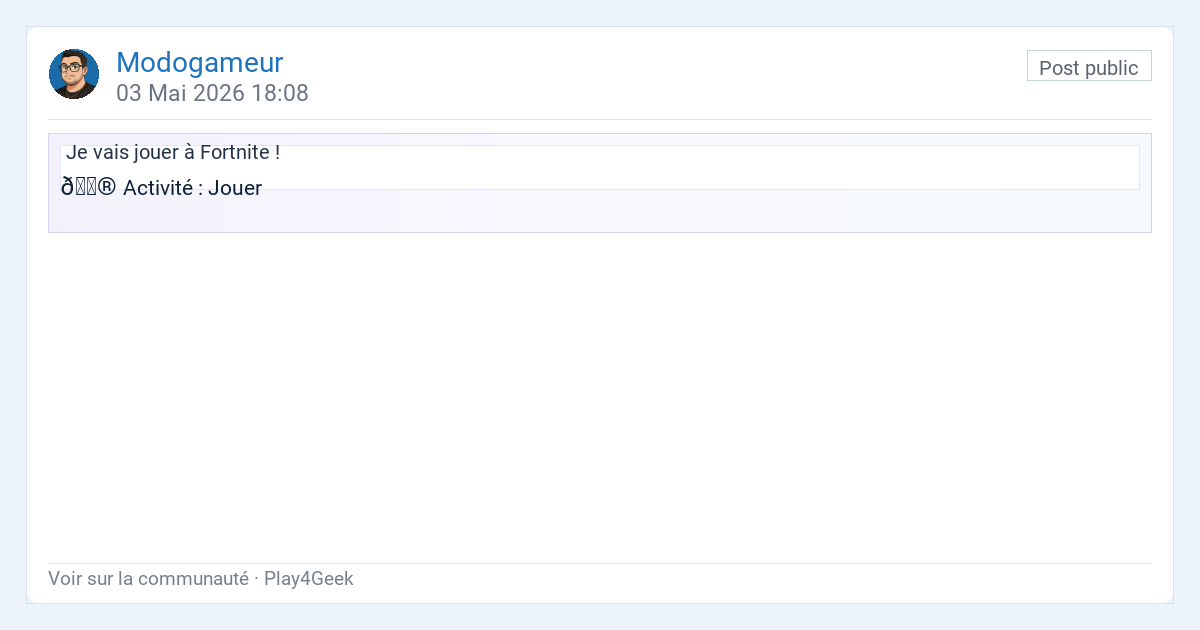Click the garbled emoji before Activité
This screenshot has height=630, width=1200.
tap(88, 187)
